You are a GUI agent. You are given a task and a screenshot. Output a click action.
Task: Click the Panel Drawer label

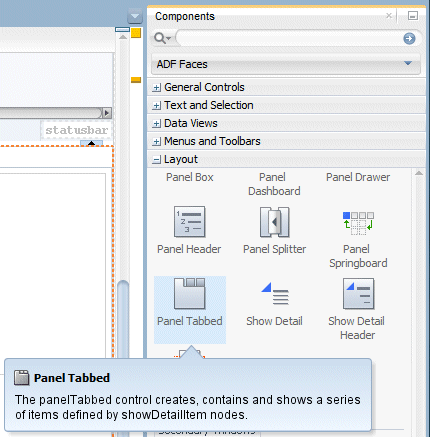[358, 177]
